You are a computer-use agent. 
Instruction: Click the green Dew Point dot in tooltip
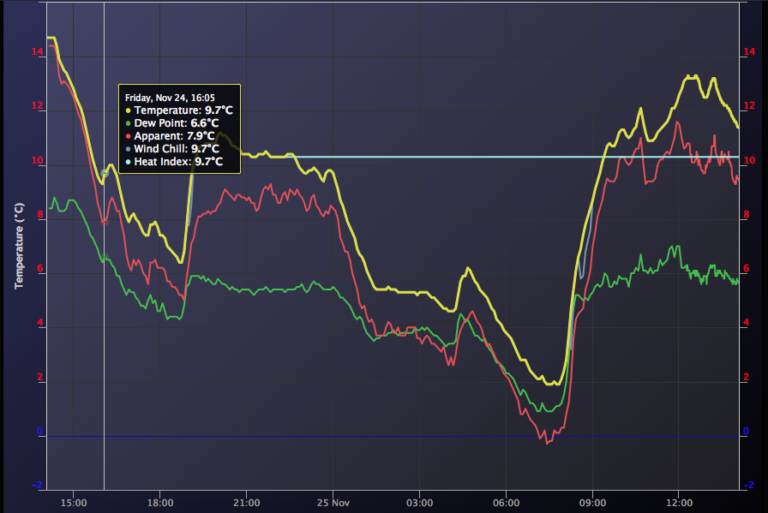[128, 123]
